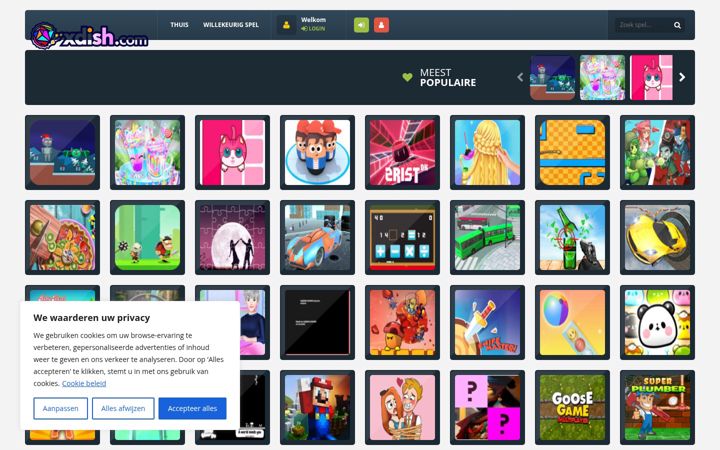Open the pizza cooking game tile
The height and width of the screenshot is (450, 720).
coord(62,237)
